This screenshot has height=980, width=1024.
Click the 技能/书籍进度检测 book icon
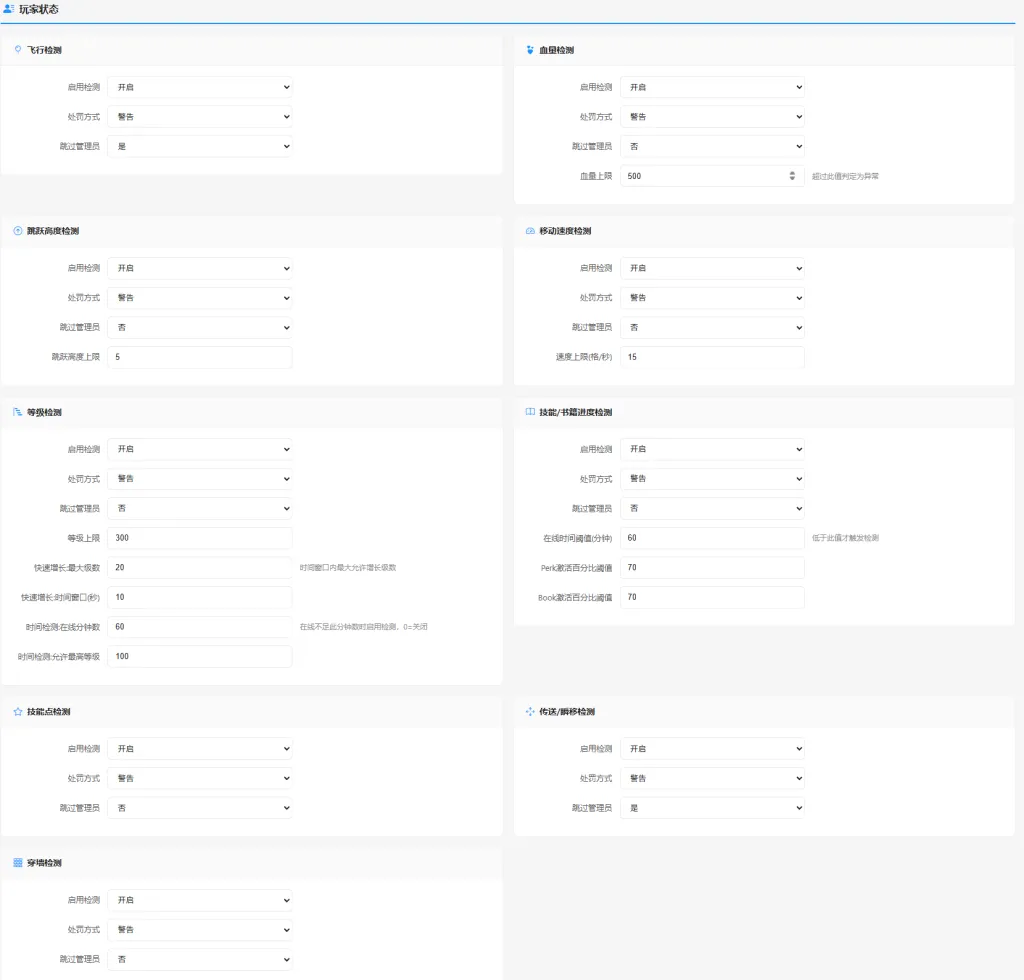pyautogui.click(x=530, y=412)
